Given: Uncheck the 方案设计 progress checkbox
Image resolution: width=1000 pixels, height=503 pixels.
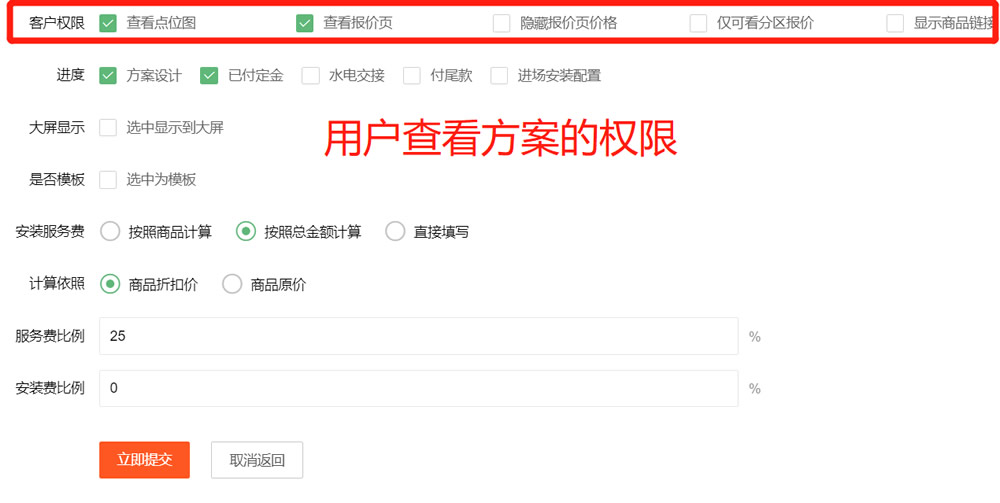Looking at the screenshot, I should tap(108, 76).
